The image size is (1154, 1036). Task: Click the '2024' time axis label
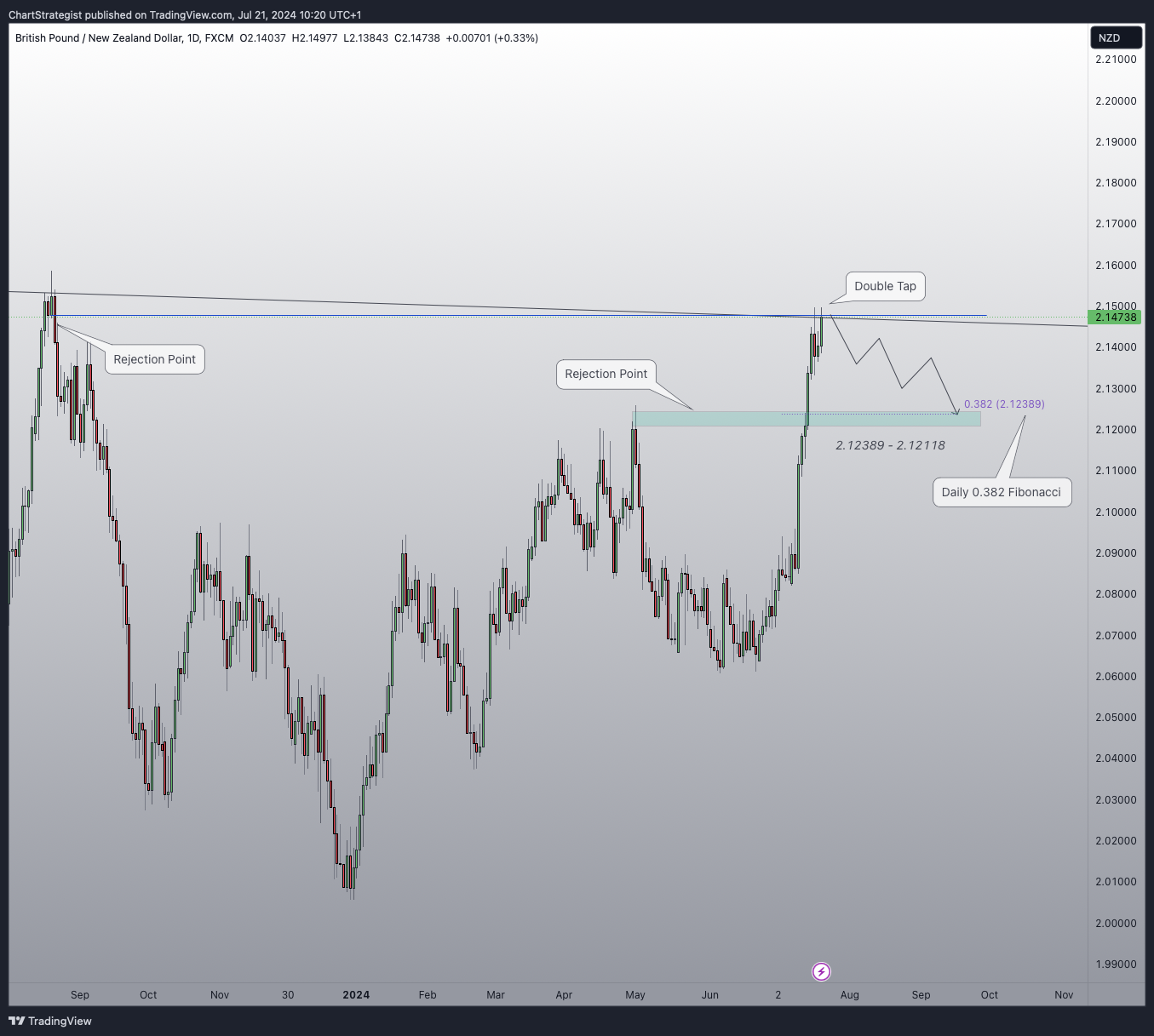click(356, 995)
